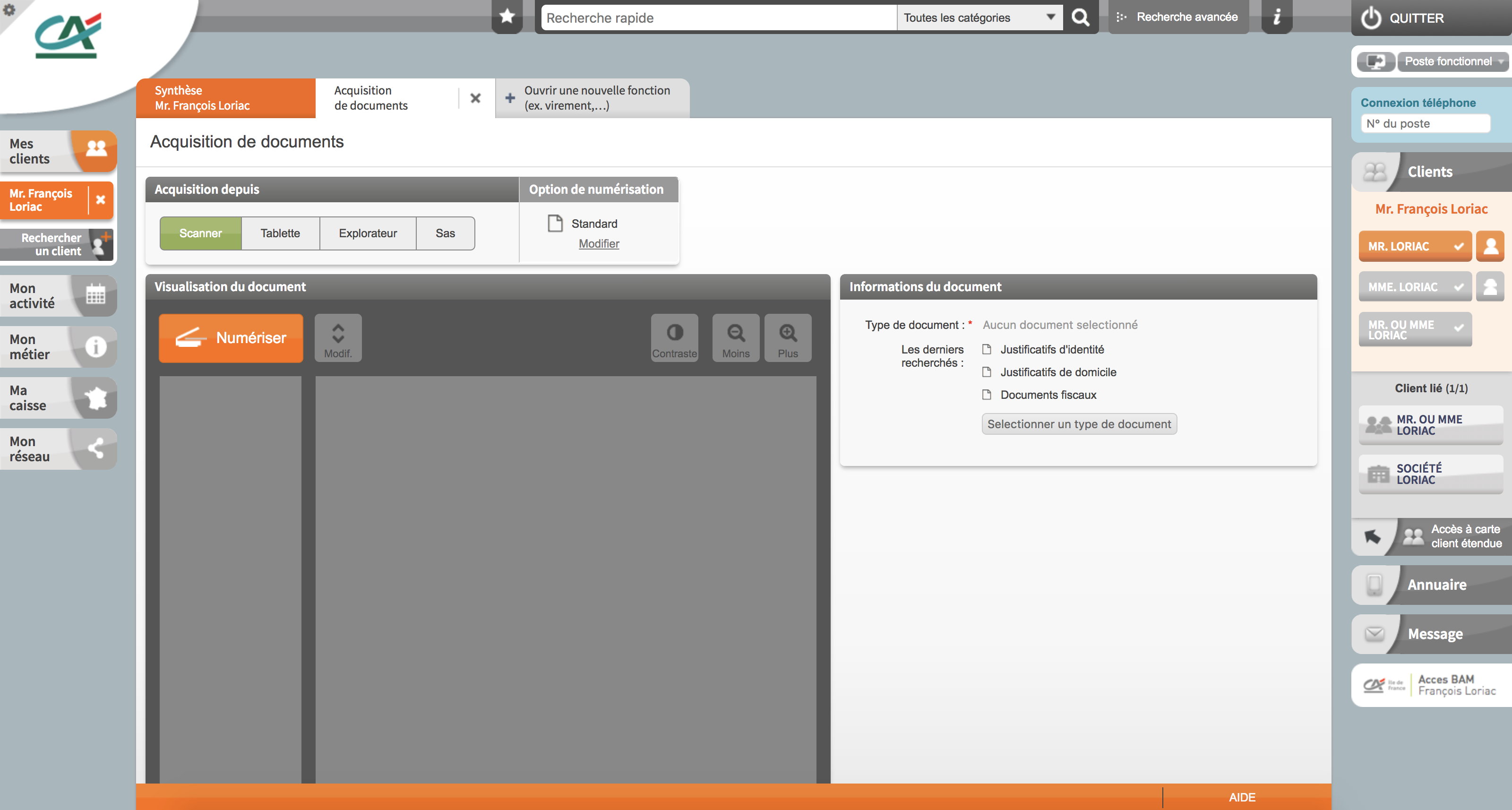
Task: Expand the Poste fonctionnel dropdown
Action: point(1452,61)
